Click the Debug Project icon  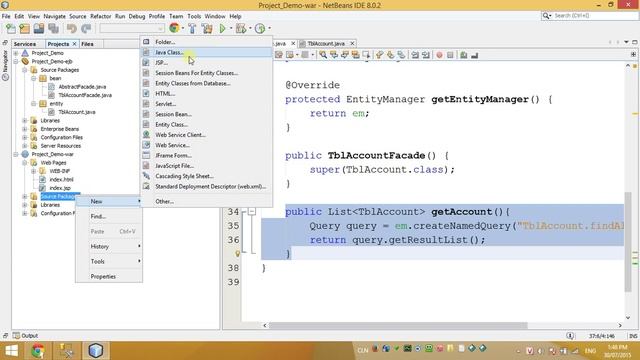(241, 28)
